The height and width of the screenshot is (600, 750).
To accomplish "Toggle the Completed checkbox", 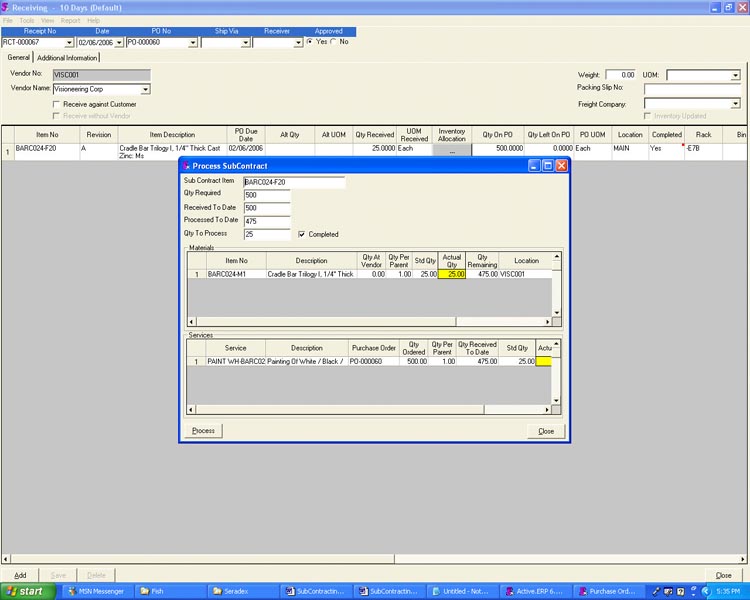I will pyautogui.click(x=302, y=234).
